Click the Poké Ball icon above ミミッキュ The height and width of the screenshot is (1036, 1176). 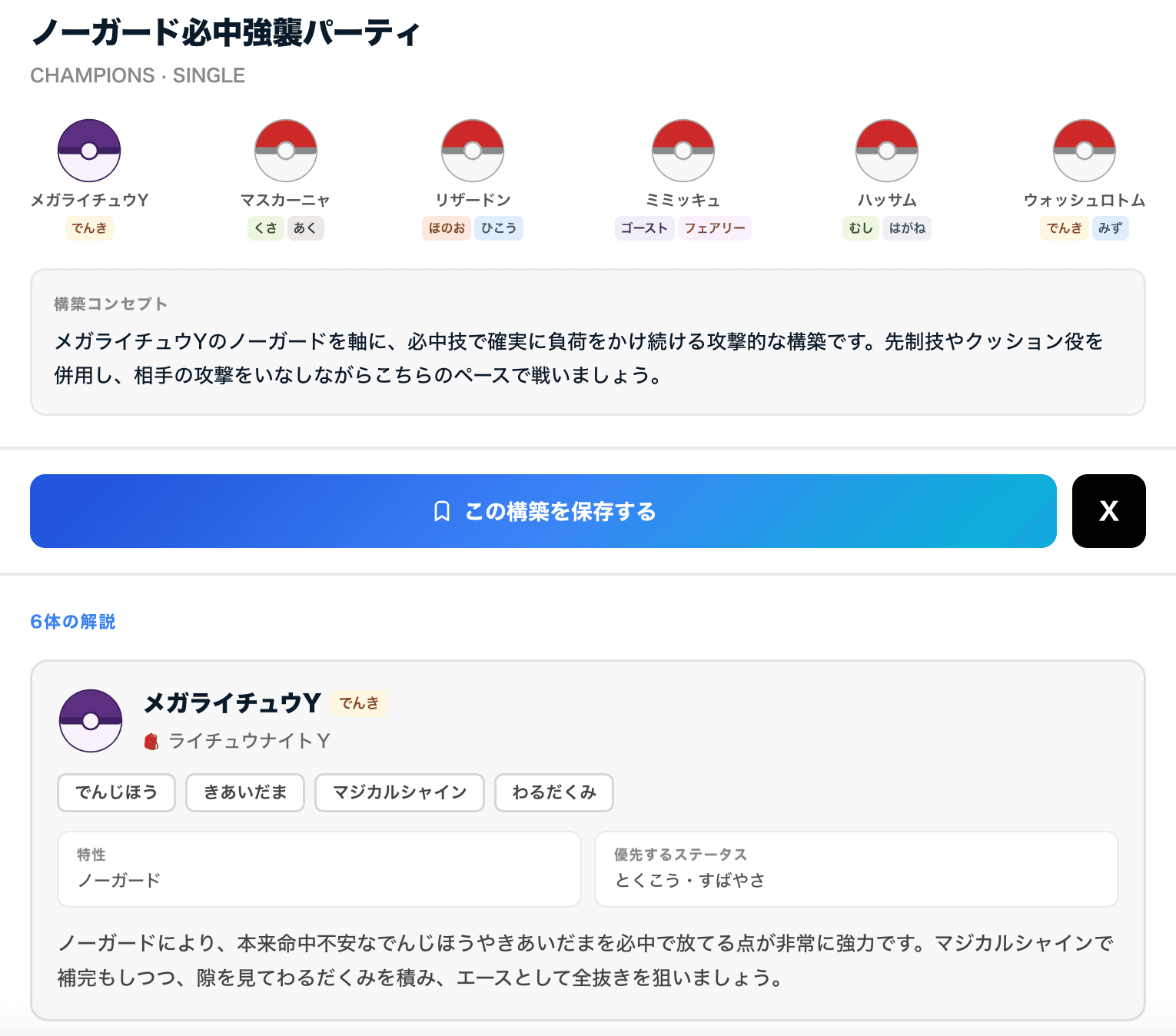pos(683,151)
